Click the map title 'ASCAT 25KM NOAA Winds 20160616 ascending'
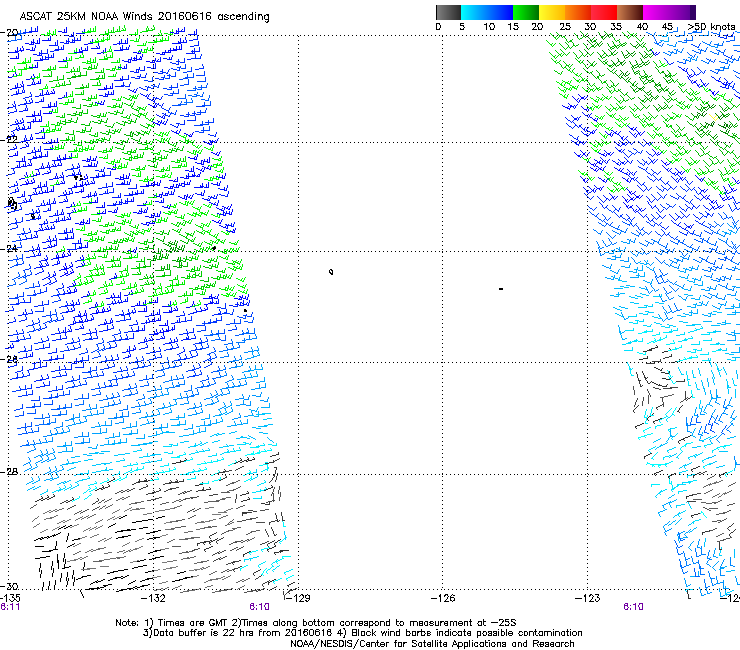 [x=144, y=17]
